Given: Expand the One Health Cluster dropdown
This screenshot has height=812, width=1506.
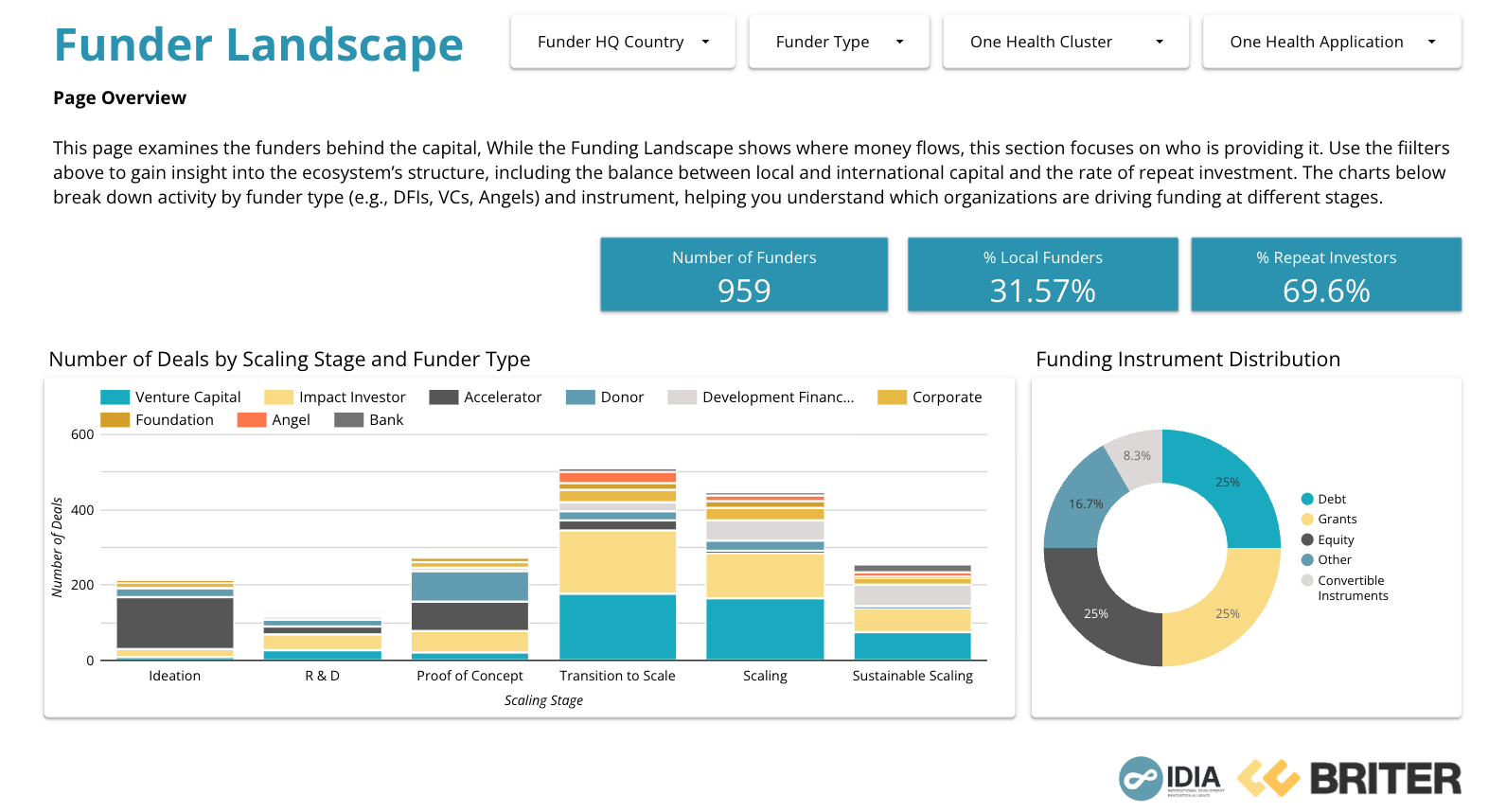Looking at the screenshot, I should [1066, 42].
